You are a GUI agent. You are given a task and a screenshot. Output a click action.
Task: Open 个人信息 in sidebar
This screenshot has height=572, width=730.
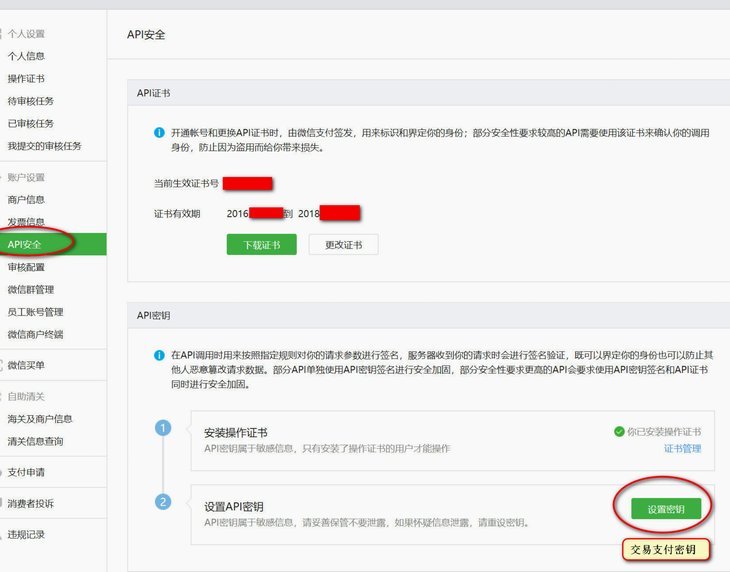(26, 56)
